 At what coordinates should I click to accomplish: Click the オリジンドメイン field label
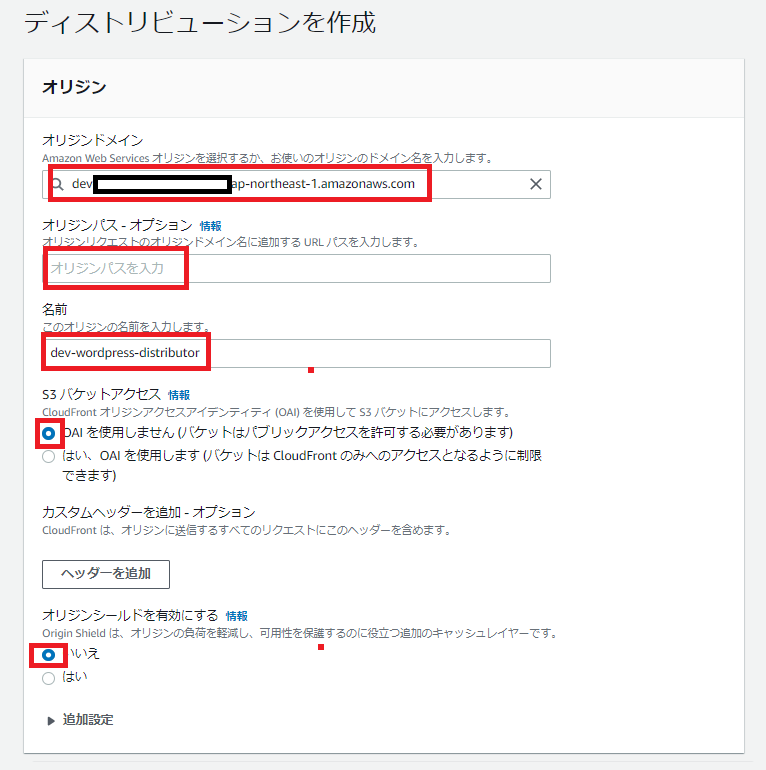click(91, 141)
